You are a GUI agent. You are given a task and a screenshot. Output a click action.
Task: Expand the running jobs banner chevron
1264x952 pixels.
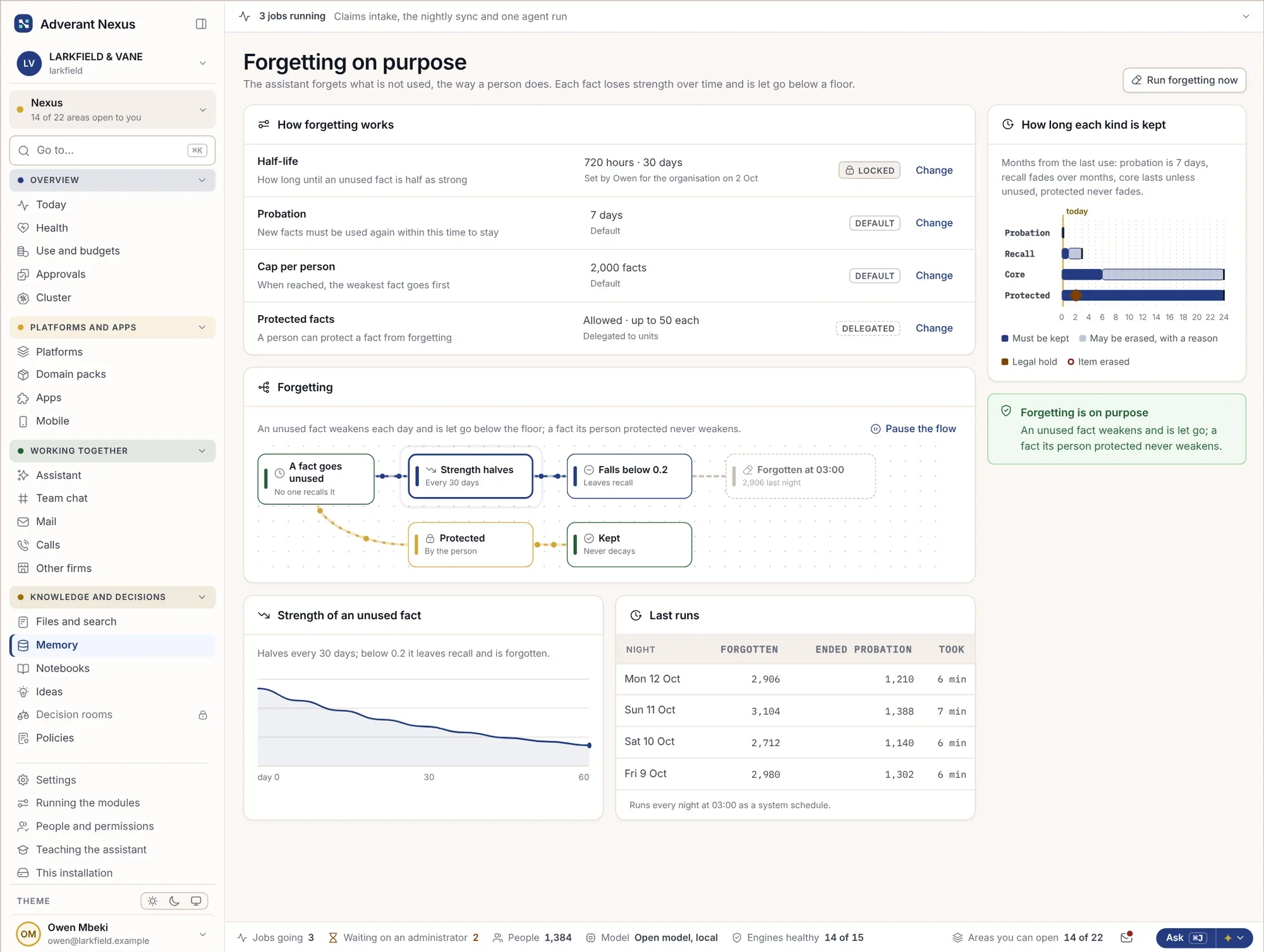click(x=1246, y=16)
